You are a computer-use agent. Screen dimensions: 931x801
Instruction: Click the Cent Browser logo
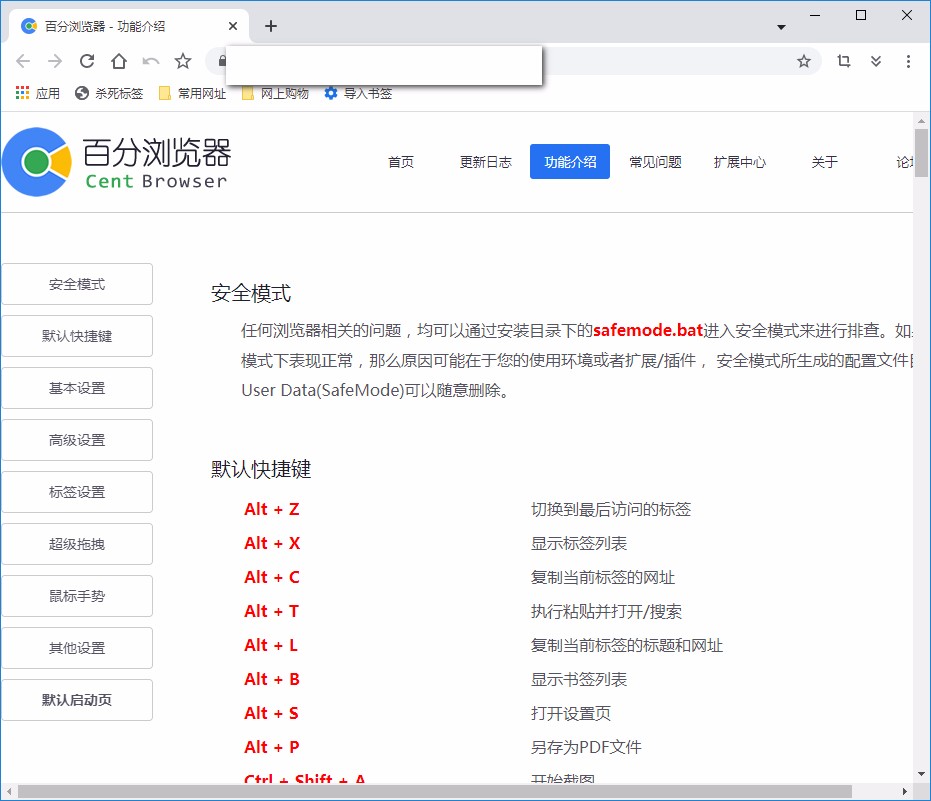click(40, 161)
